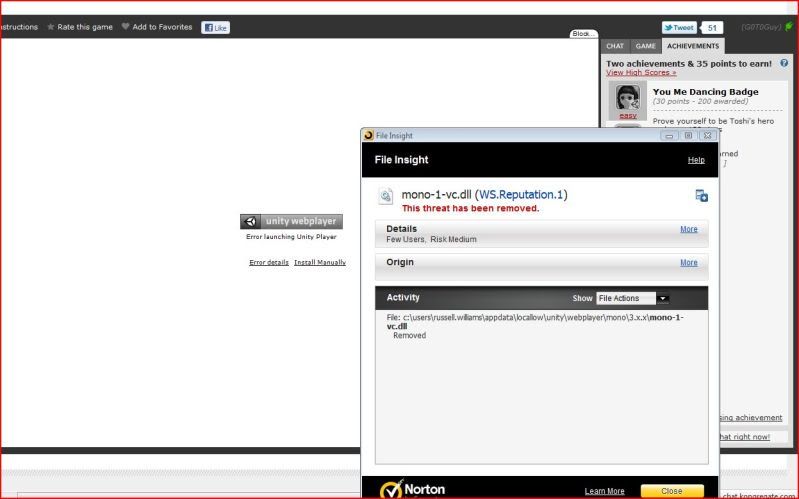Click the WS.Reputation.1 threat link
The image size is (799, 499).
click(x=521, y=194)
